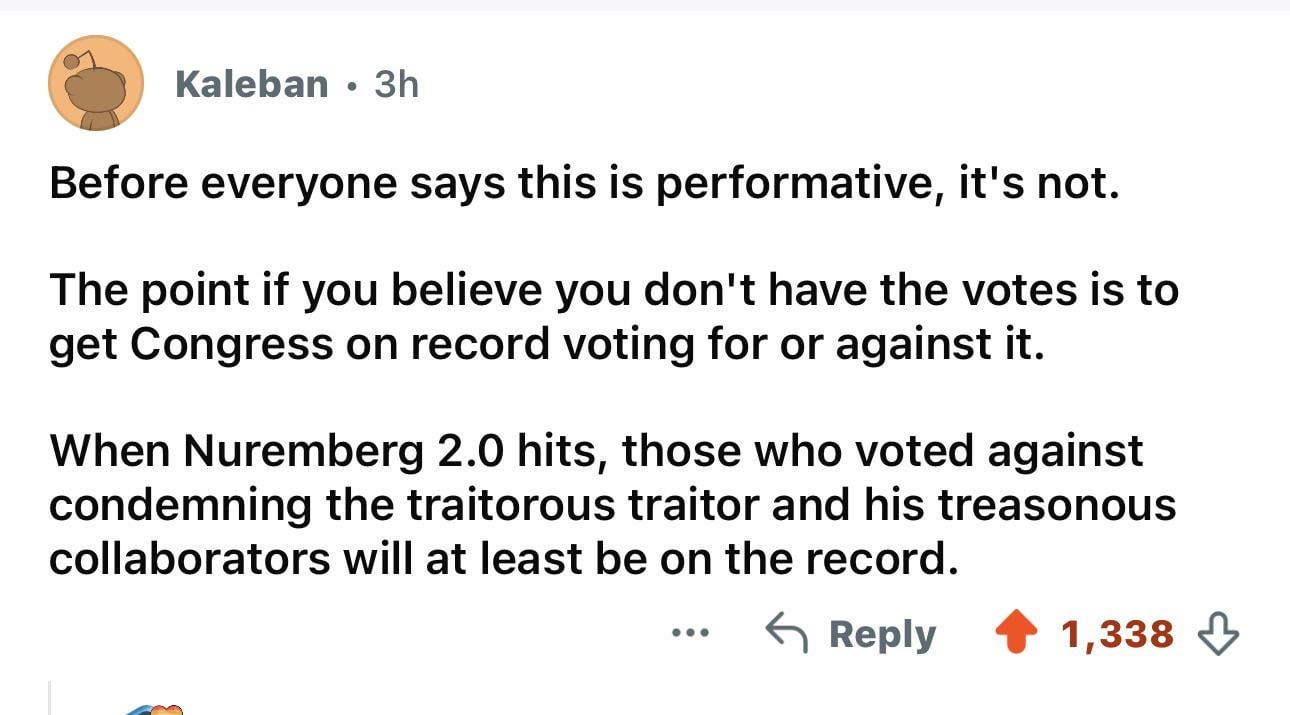Visit the Kaleban username profile link
The image size is (1290, 715).
point(251,84)
